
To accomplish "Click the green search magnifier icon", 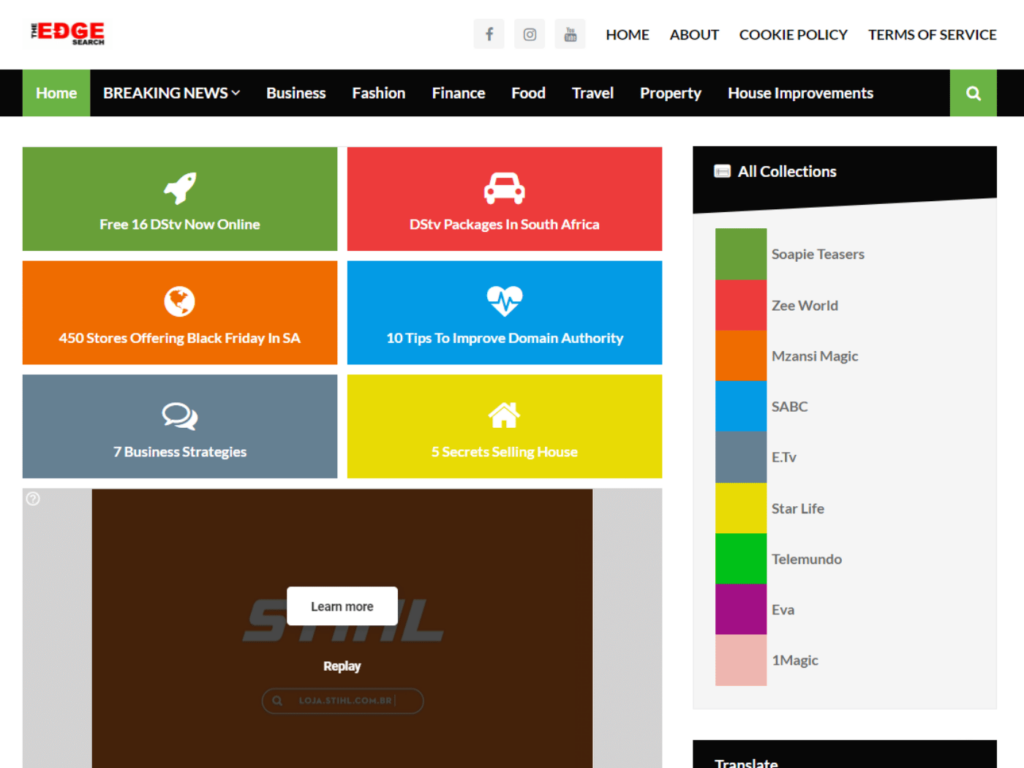I will click(x=973, y=93).
